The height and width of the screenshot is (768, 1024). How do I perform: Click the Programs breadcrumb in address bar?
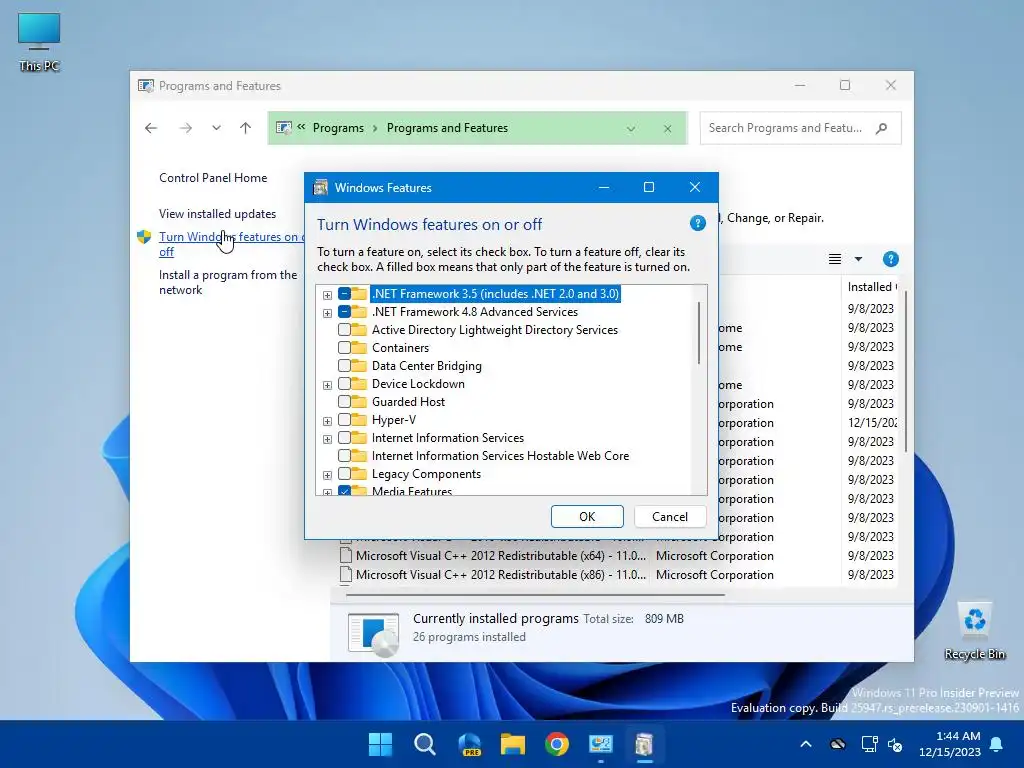click(338, 128)
